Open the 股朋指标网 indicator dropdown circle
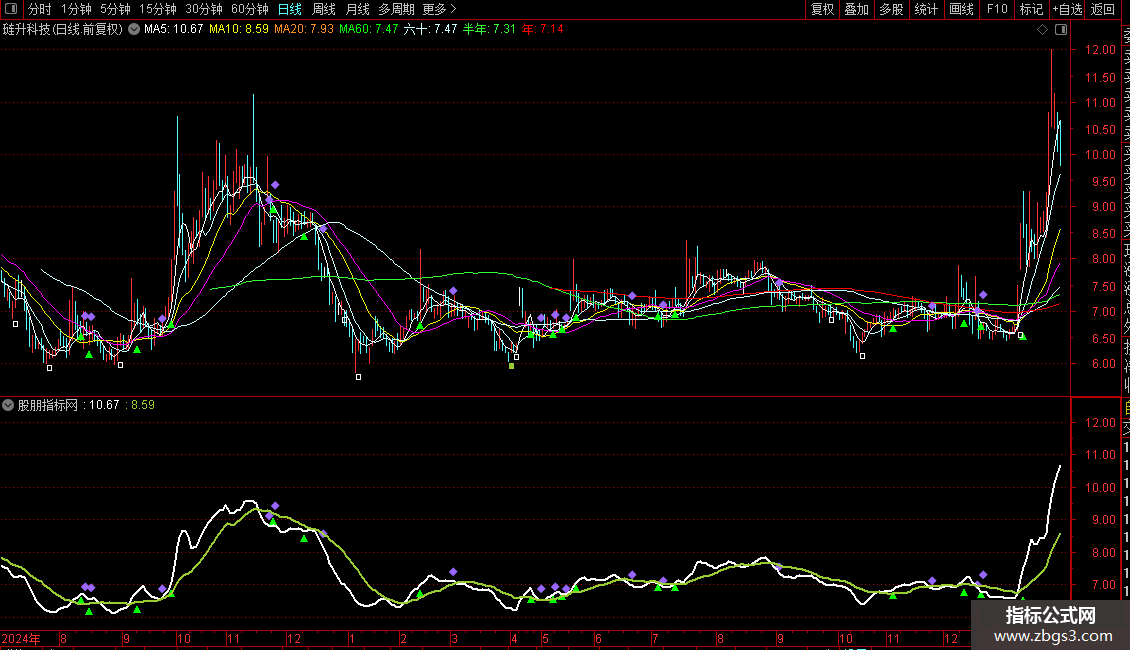Image resolution: width=1130 pixels, height=650 pixels. click(8, 405)
